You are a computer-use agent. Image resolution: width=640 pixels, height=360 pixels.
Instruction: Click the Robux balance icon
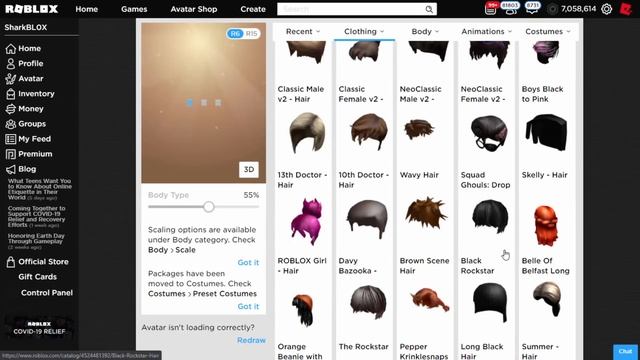pos(552,9)
